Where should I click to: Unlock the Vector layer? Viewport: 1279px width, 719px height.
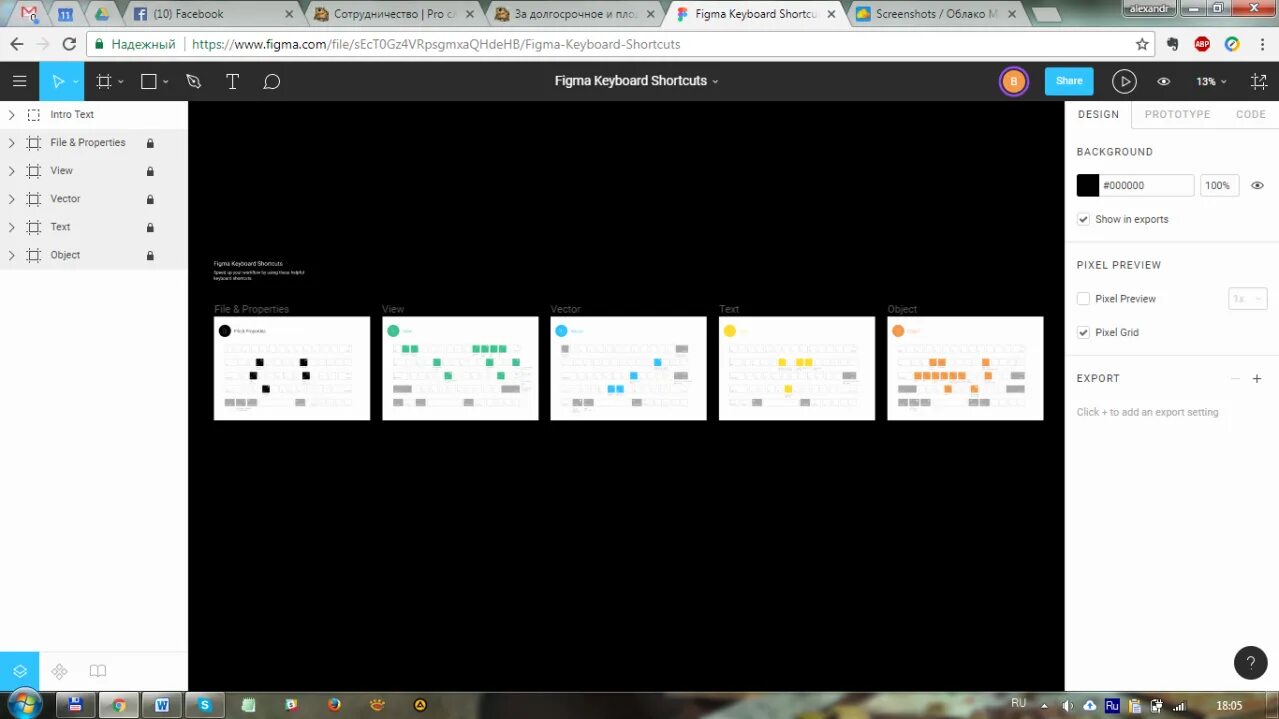[150, 199]
